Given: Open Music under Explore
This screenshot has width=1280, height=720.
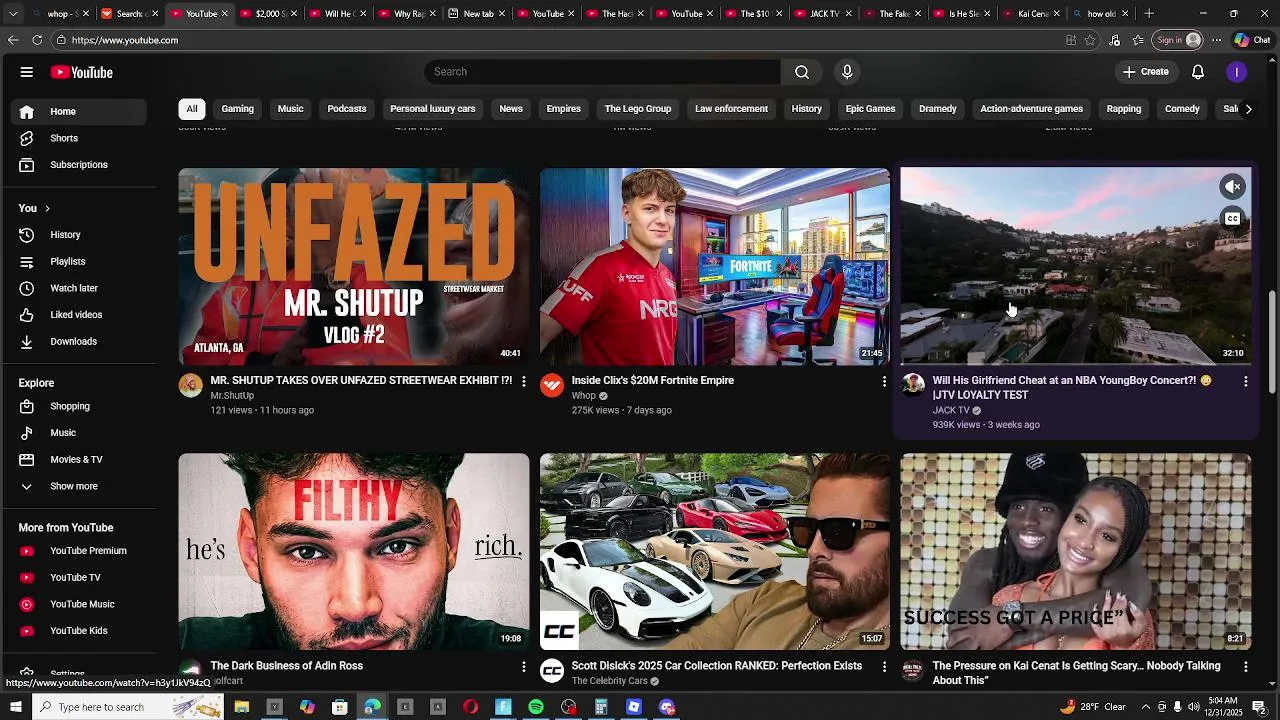Looking at the screenshot, I should click(x=63, y=433).
